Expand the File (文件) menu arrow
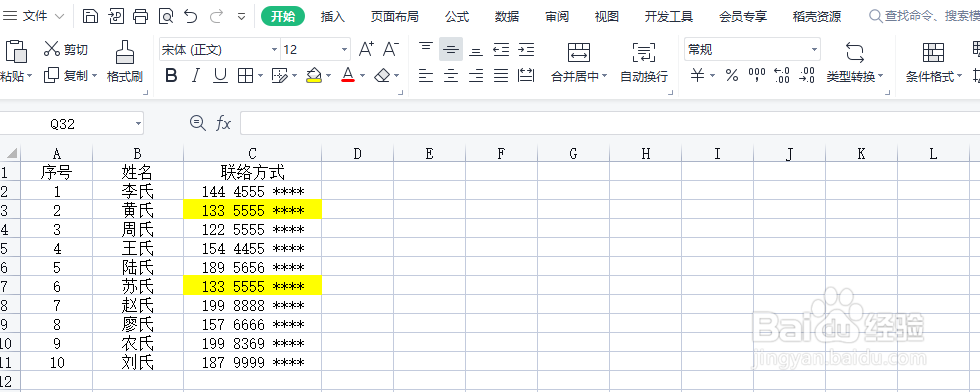The height and width of the screenshot is (392, 980). coord(59,16)
